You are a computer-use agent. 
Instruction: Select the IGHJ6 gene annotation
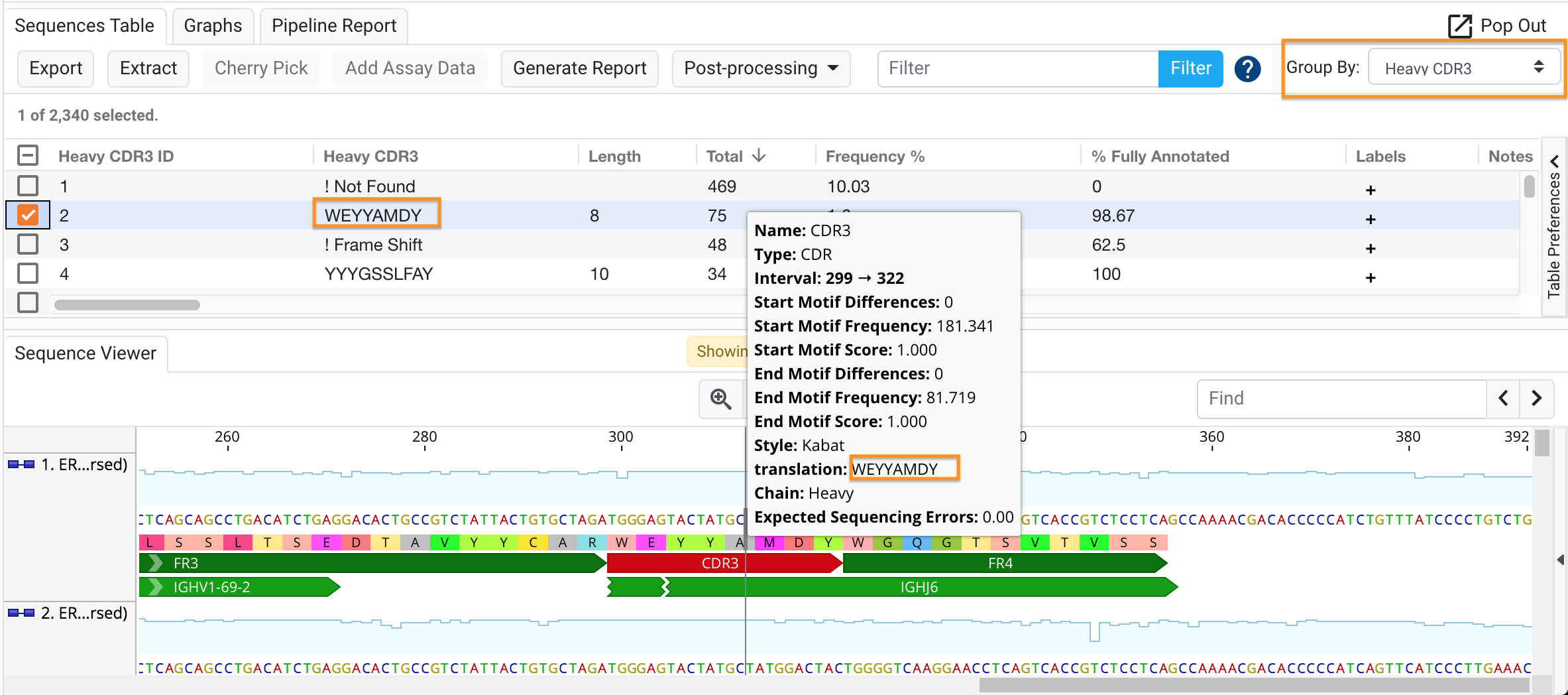click(x=921, y=587)
